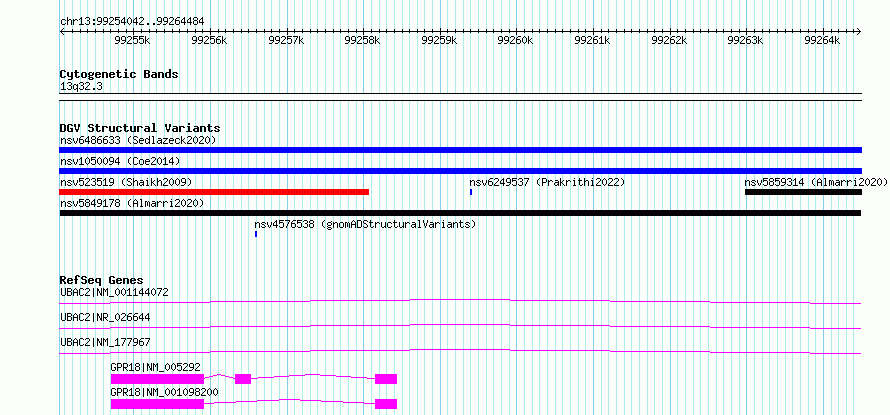The height and width of the screenshot is (415, 890).
Task: Click the 99261k ruler tick label
Action: 593,40
